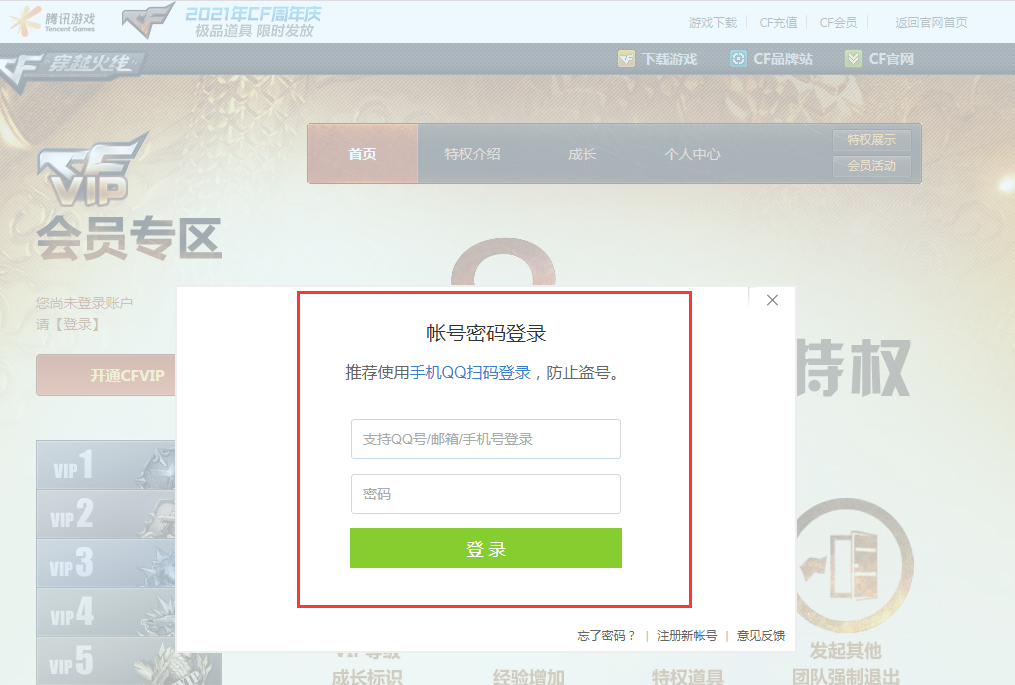Click the CF VIP emblem logo

pyautogui.click(x=93, y=170)
